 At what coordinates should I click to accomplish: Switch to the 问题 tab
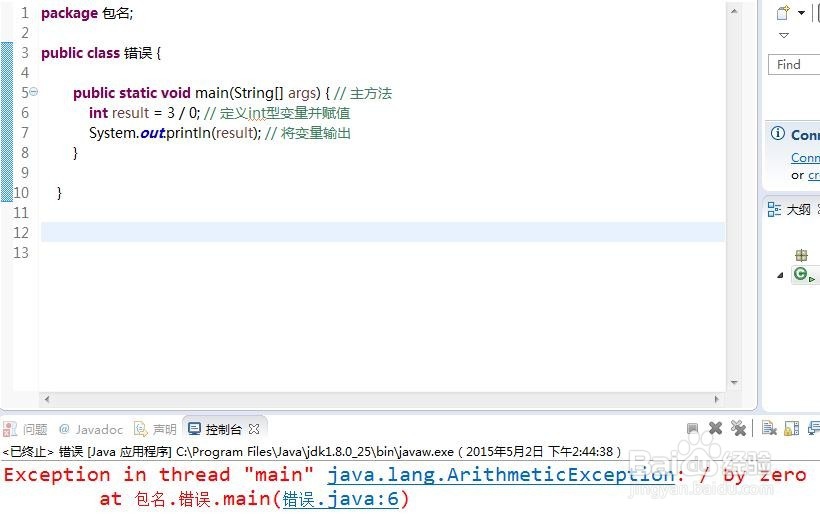(35, 430)
